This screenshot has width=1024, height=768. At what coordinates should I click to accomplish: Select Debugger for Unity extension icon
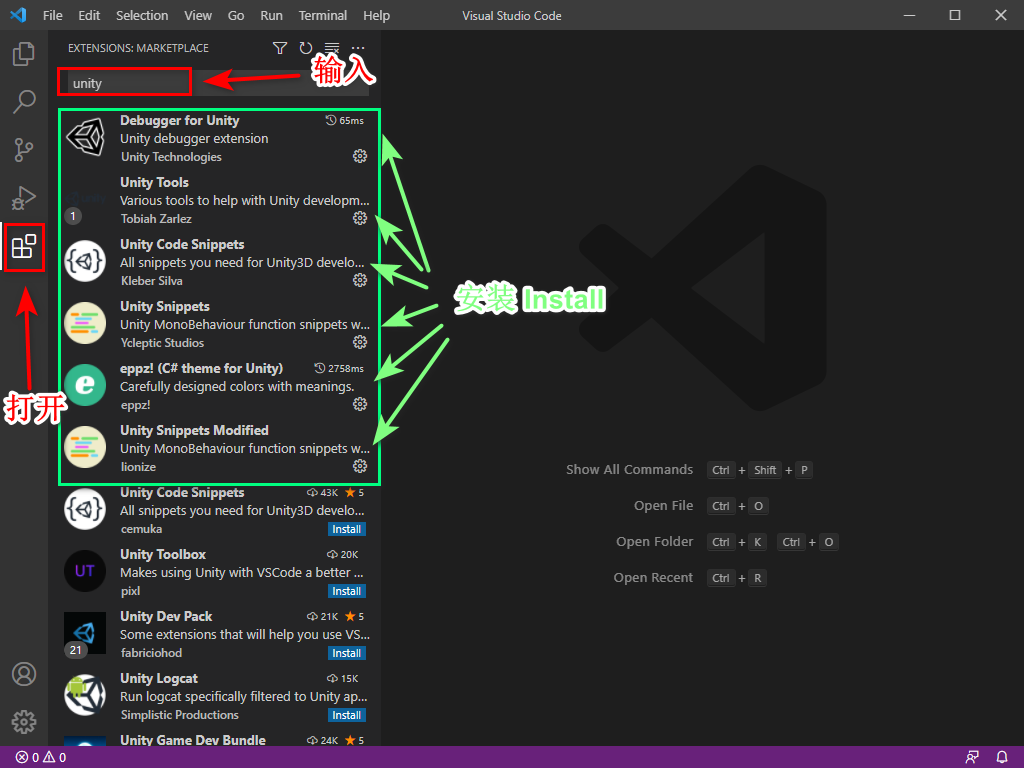85,137
